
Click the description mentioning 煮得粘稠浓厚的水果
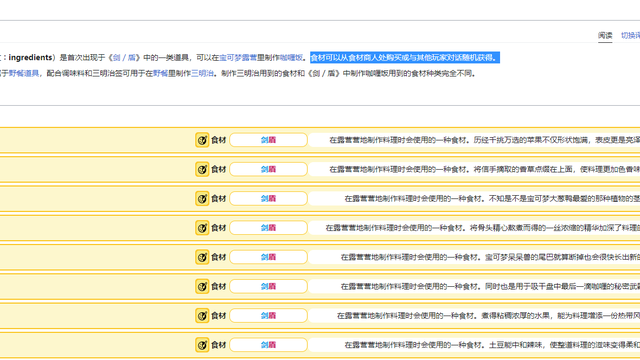(488, 316)
